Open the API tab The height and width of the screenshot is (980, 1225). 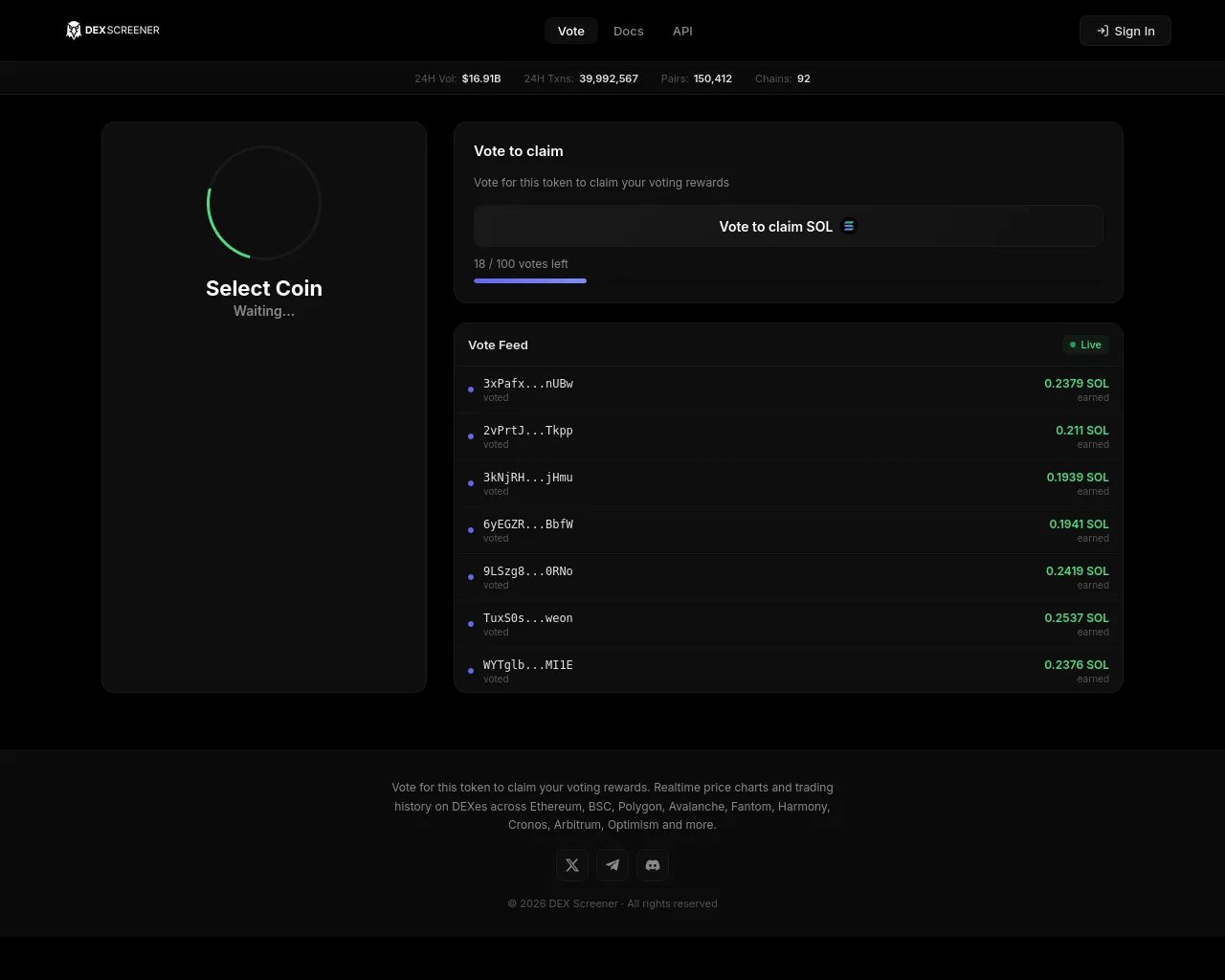(682, 31)
